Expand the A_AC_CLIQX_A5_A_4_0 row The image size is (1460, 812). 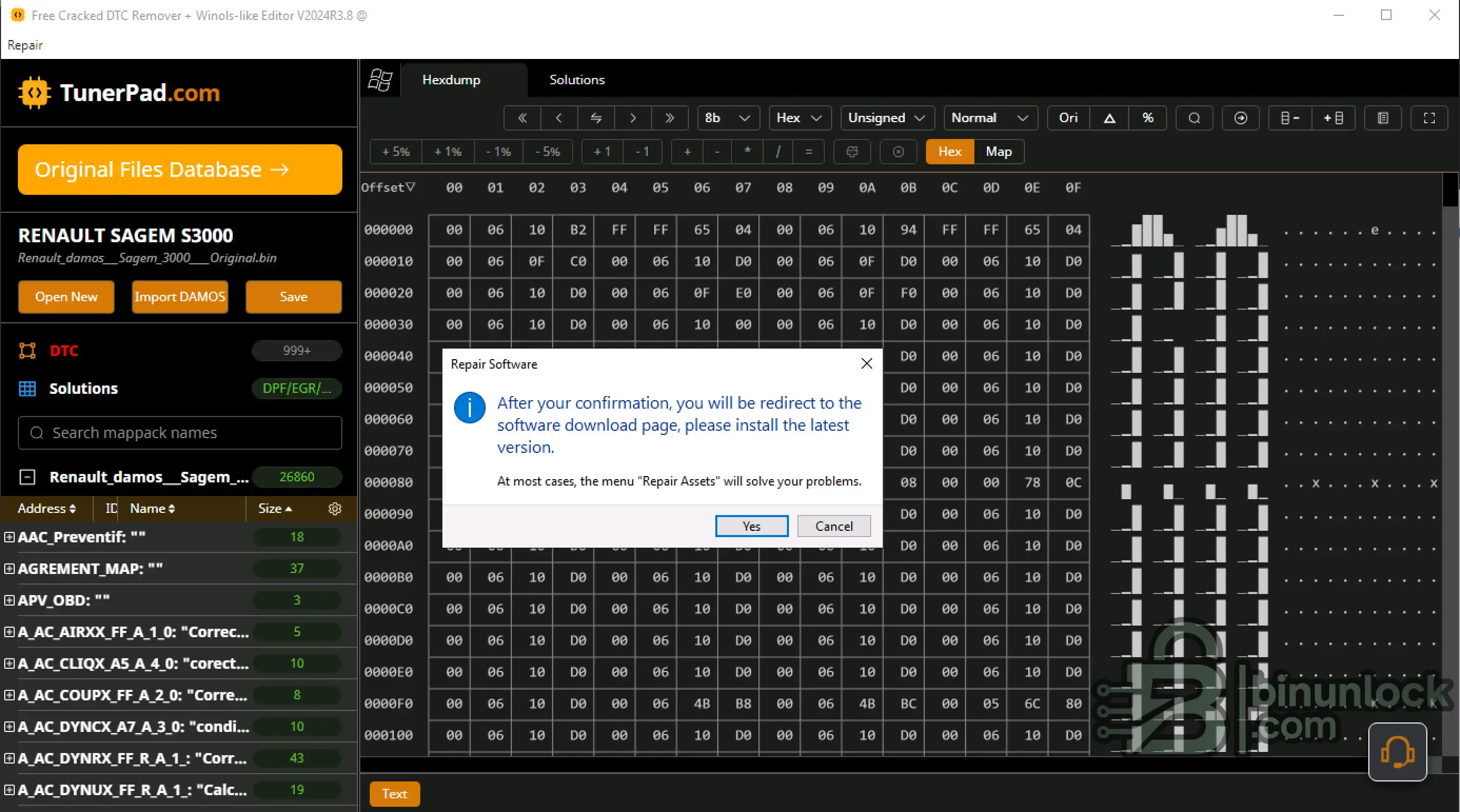[9, 664]
